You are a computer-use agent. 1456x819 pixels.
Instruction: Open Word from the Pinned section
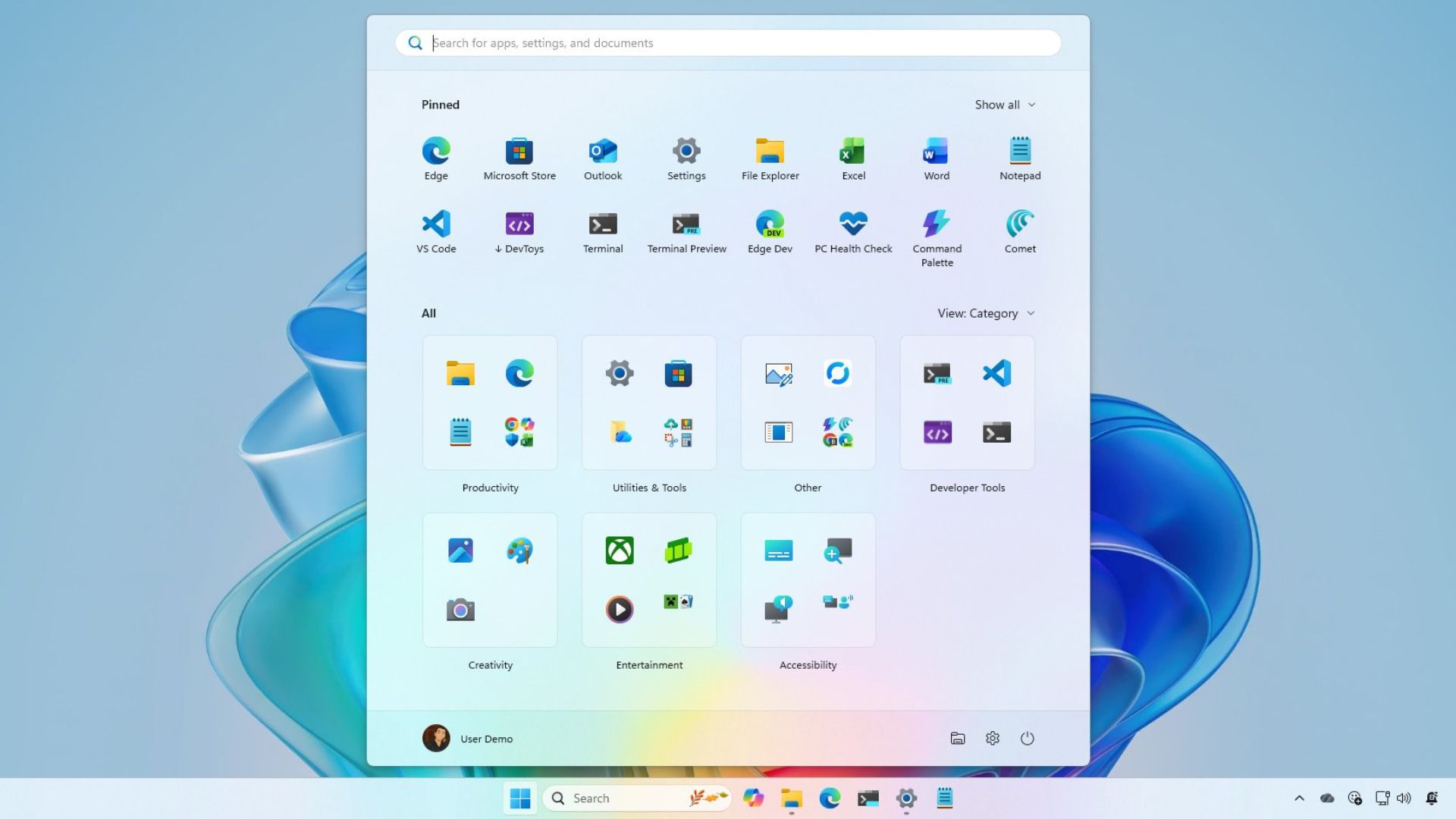936,152
